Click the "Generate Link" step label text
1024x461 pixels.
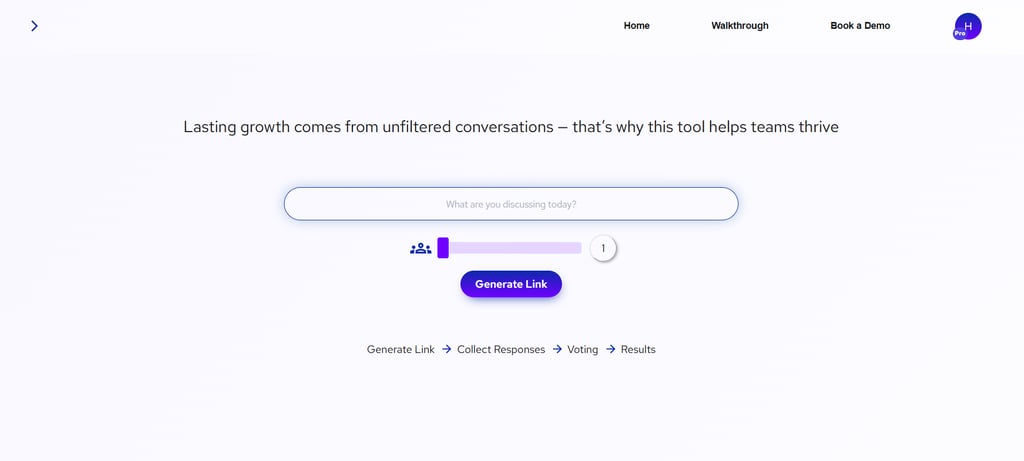[400, 350]
